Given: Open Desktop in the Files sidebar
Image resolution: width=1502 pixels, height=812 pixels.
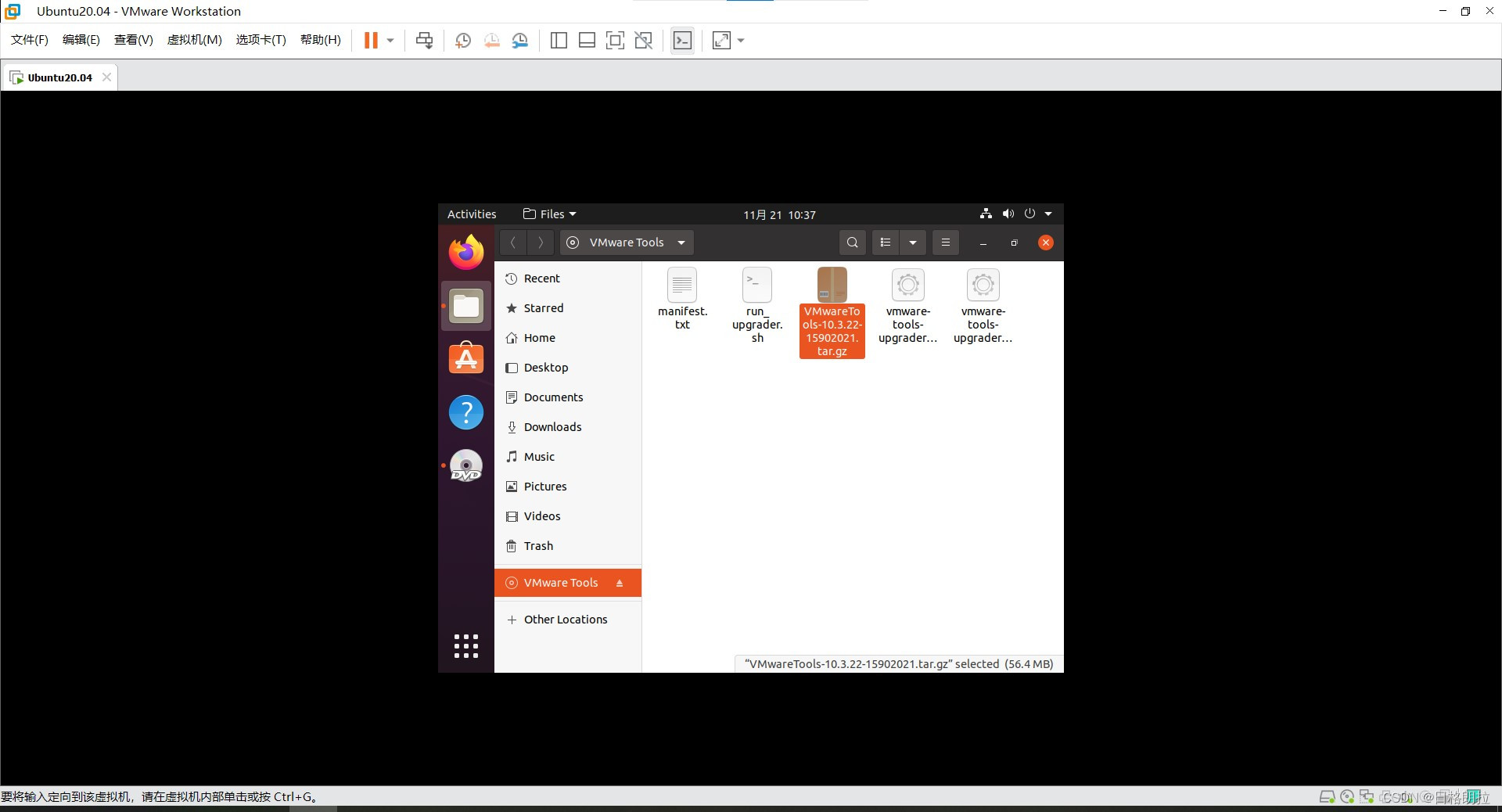Looking at the screenshot, I should (x=568, y=368).
